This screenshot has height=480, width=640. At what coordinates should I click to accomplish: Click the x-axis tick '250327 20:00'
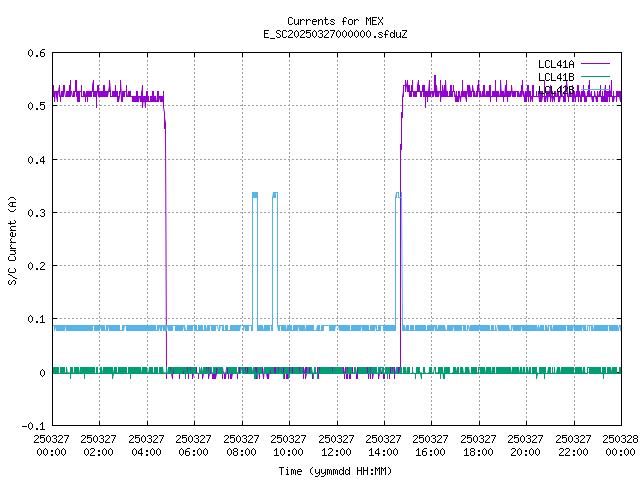click(x=526, y=445)
